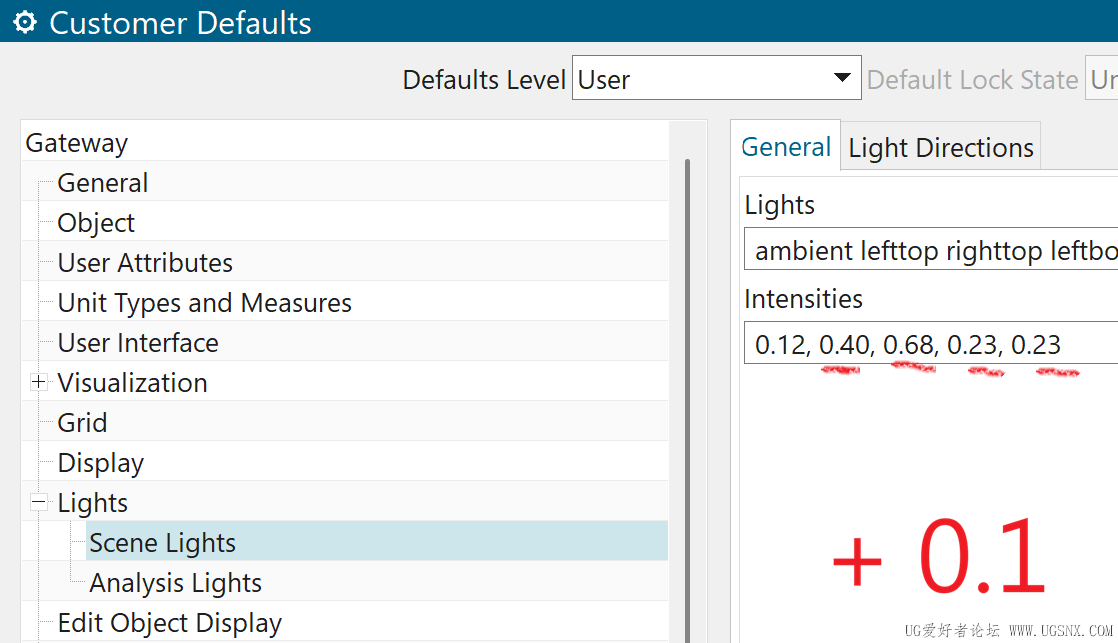Screen dimensions: 1118x643
Task: Expand the Visualization tree node
Action: click(x=39, y=382)
